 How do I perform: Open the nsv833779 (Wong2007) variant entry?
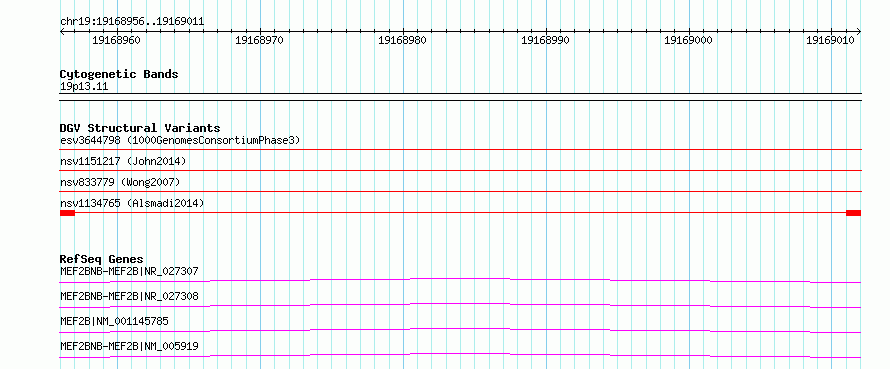pyautogui.click(x=120, y=182)
